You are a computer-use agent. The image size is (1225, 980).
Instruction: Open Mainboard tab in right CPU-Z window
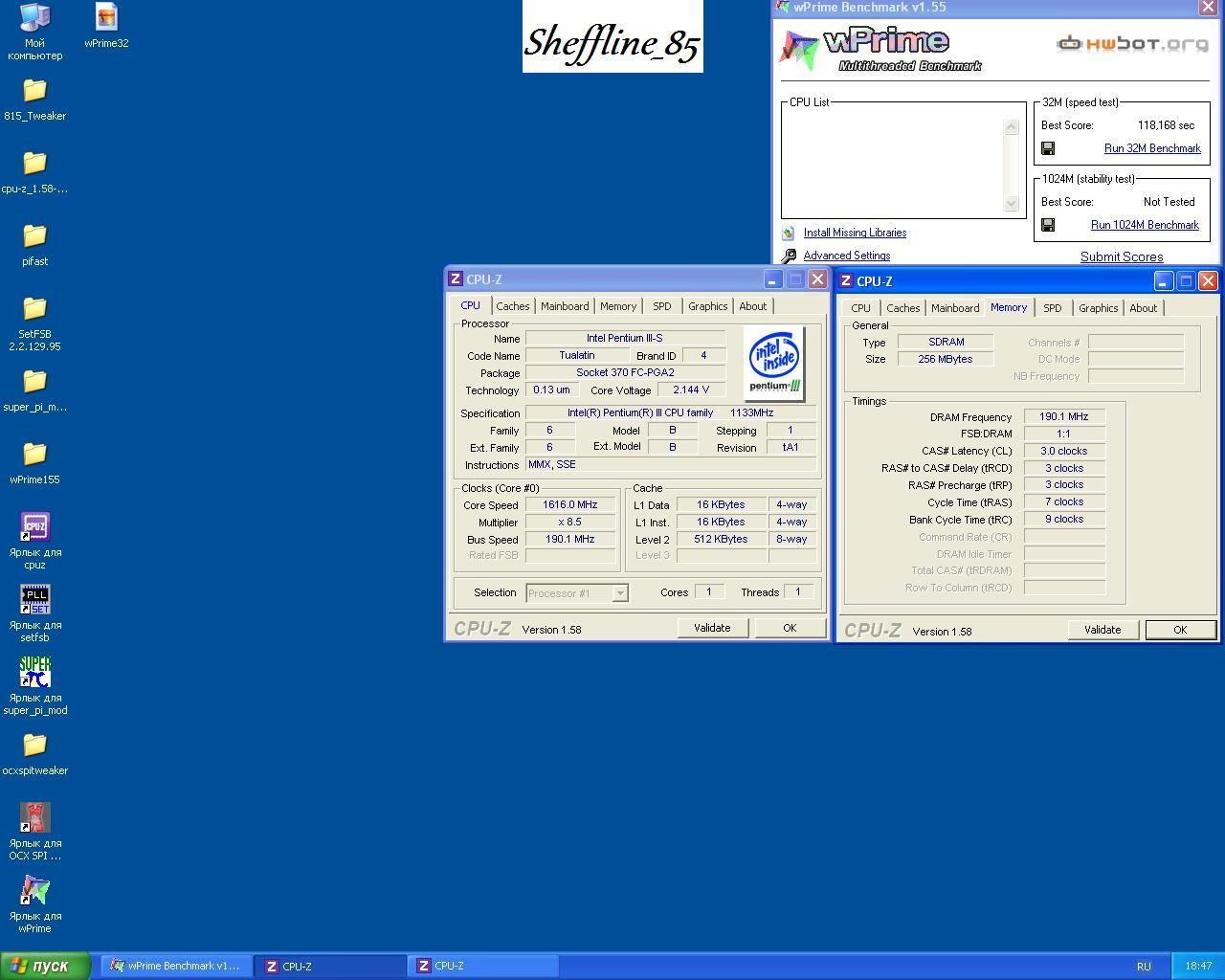pos(955,308)
